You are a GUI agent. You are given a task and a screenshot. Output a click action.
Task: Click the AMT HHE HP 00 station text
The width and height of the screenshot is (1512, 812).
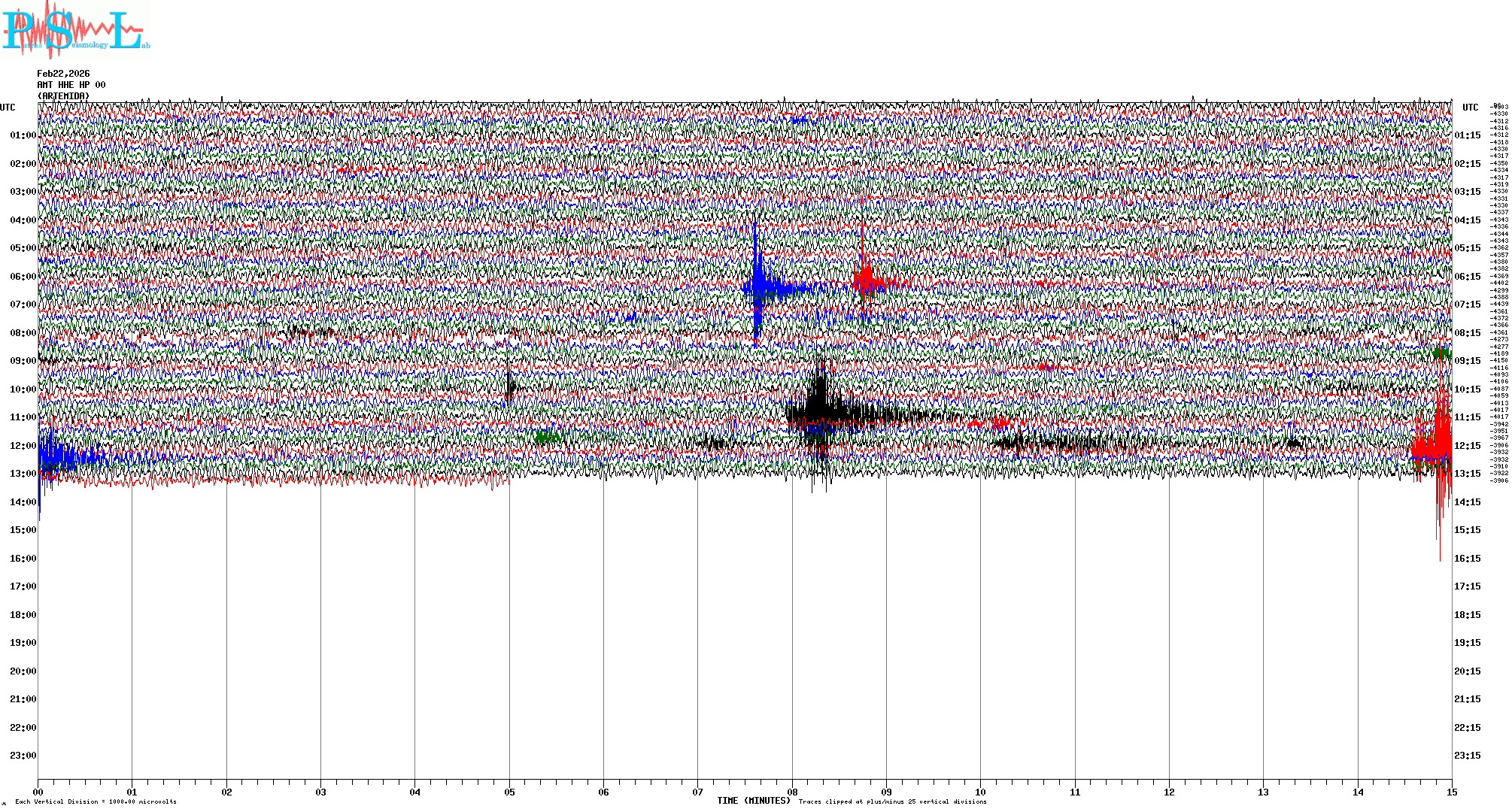point(71,85)
